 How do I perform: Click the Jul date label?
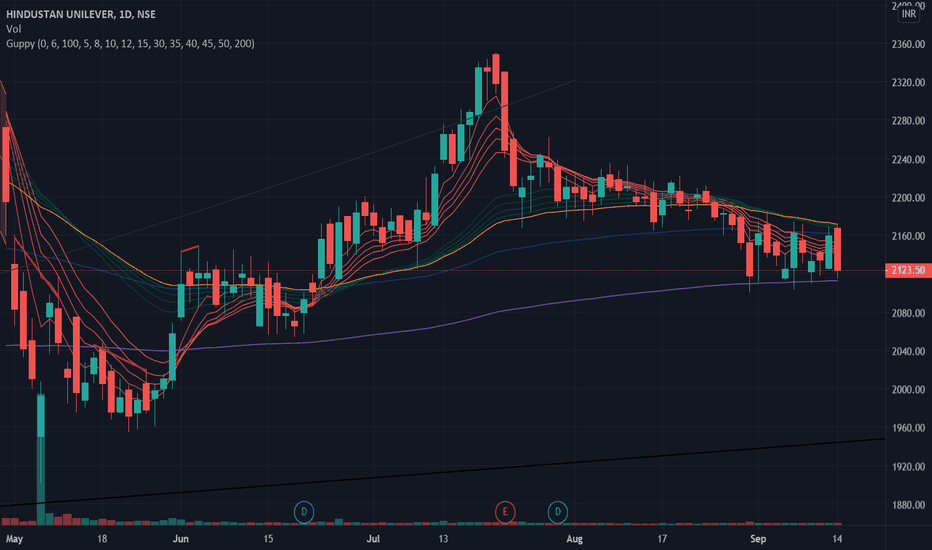click(373, 539)
